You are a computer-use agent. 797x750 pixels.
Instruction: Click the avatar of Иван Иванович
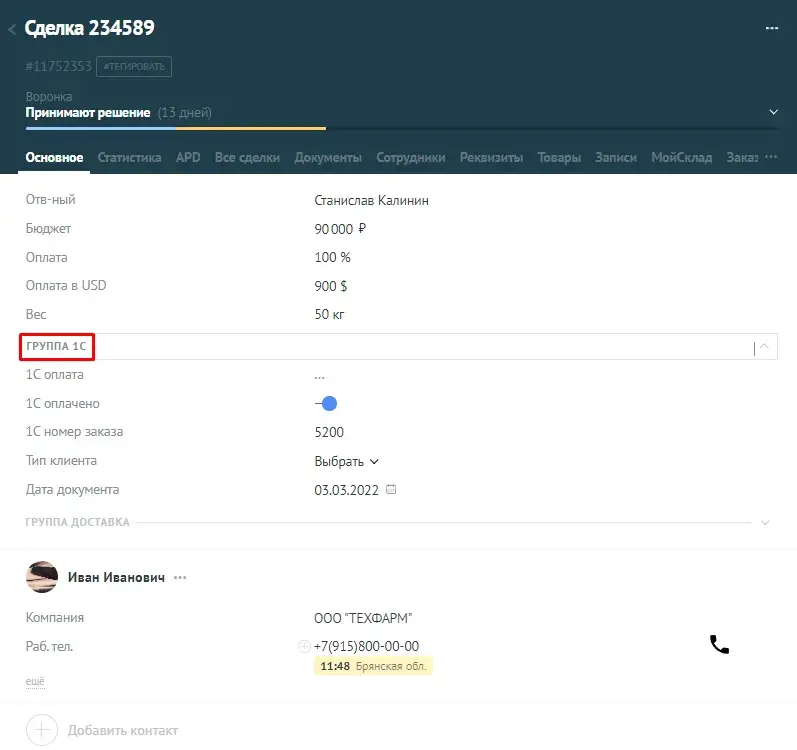[42, 577]
